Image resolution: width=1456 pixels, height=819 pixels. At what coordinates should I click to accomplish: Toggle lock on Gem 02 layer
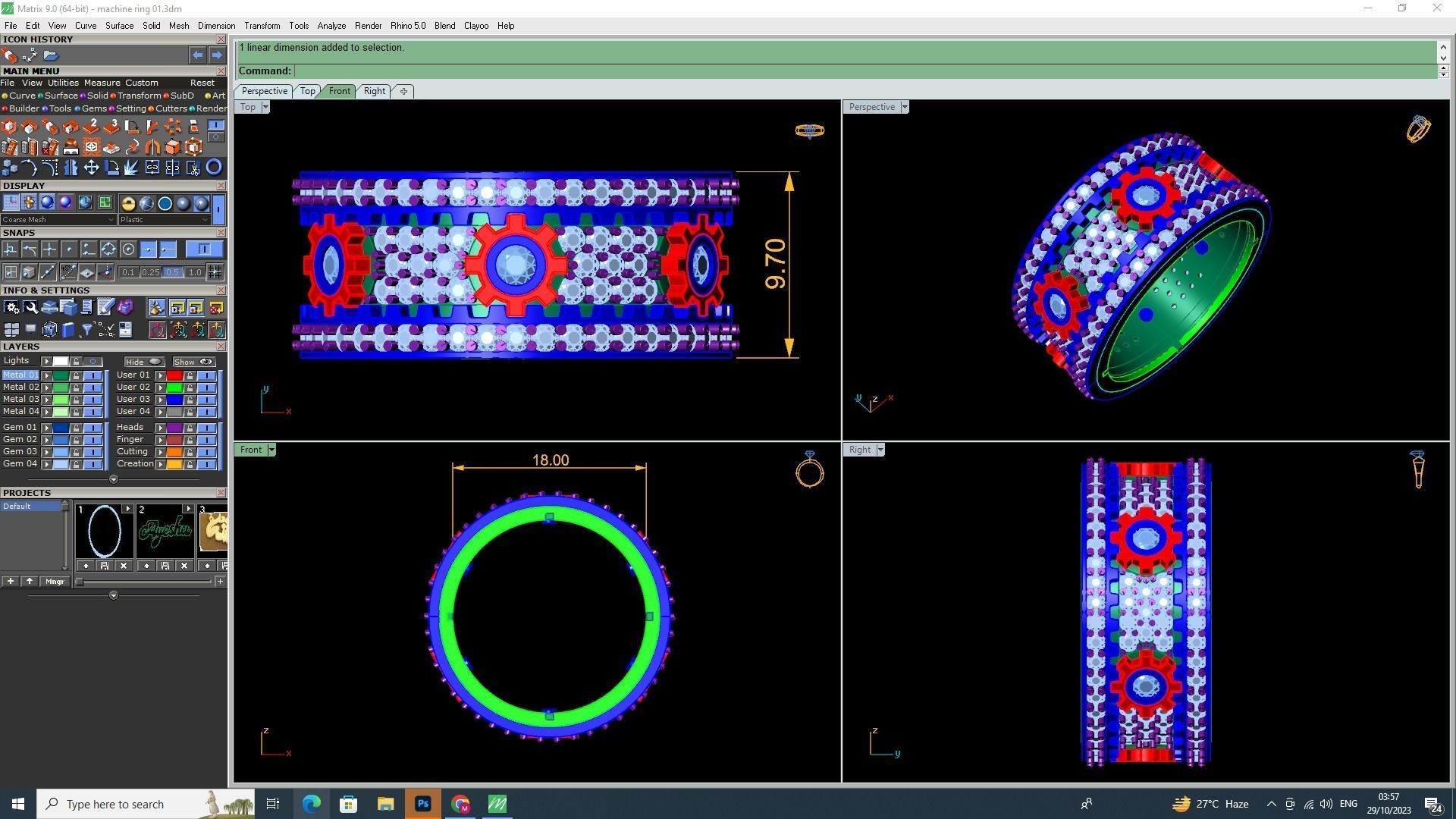click(76, 440)
